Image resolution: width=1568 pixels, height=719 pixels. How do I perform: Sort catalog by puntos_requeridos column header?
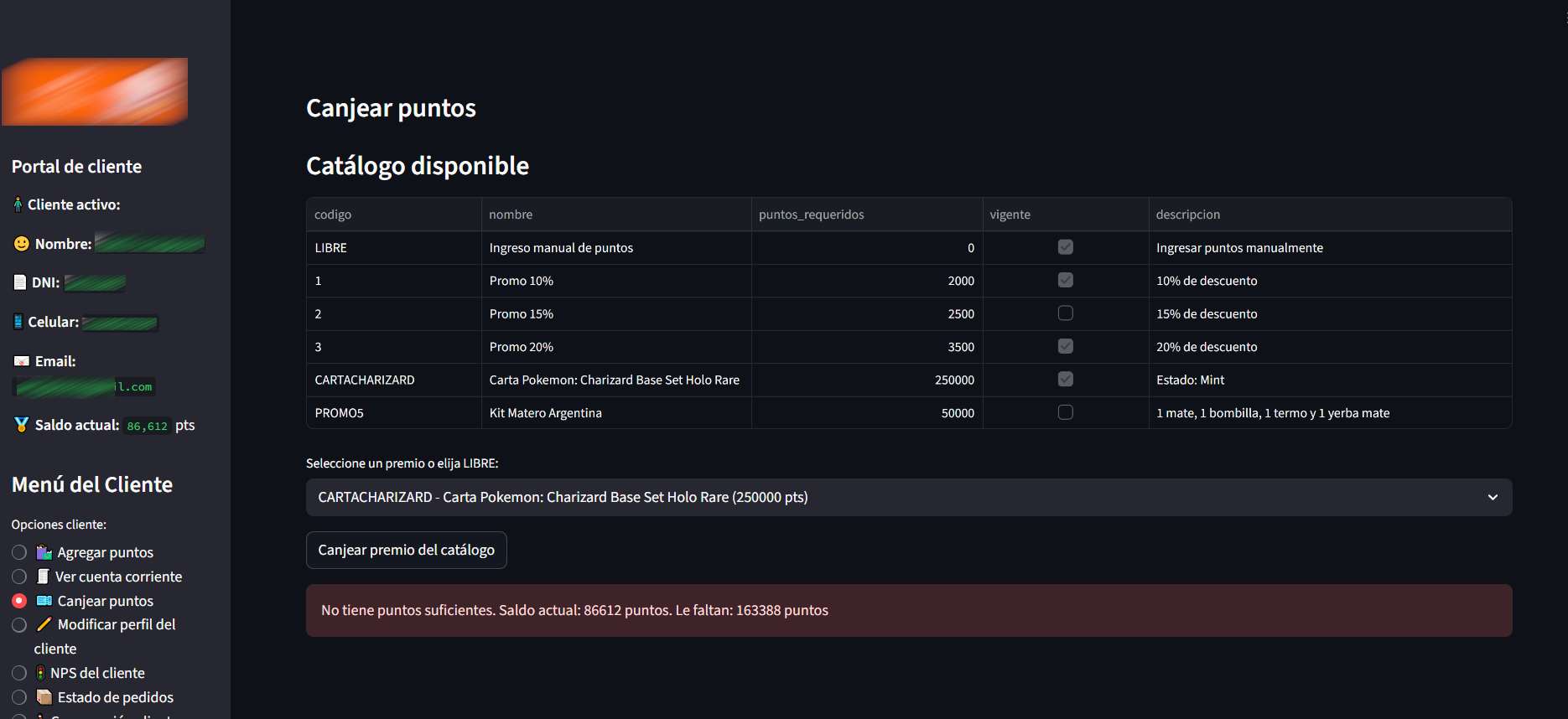tap(811, 215)
